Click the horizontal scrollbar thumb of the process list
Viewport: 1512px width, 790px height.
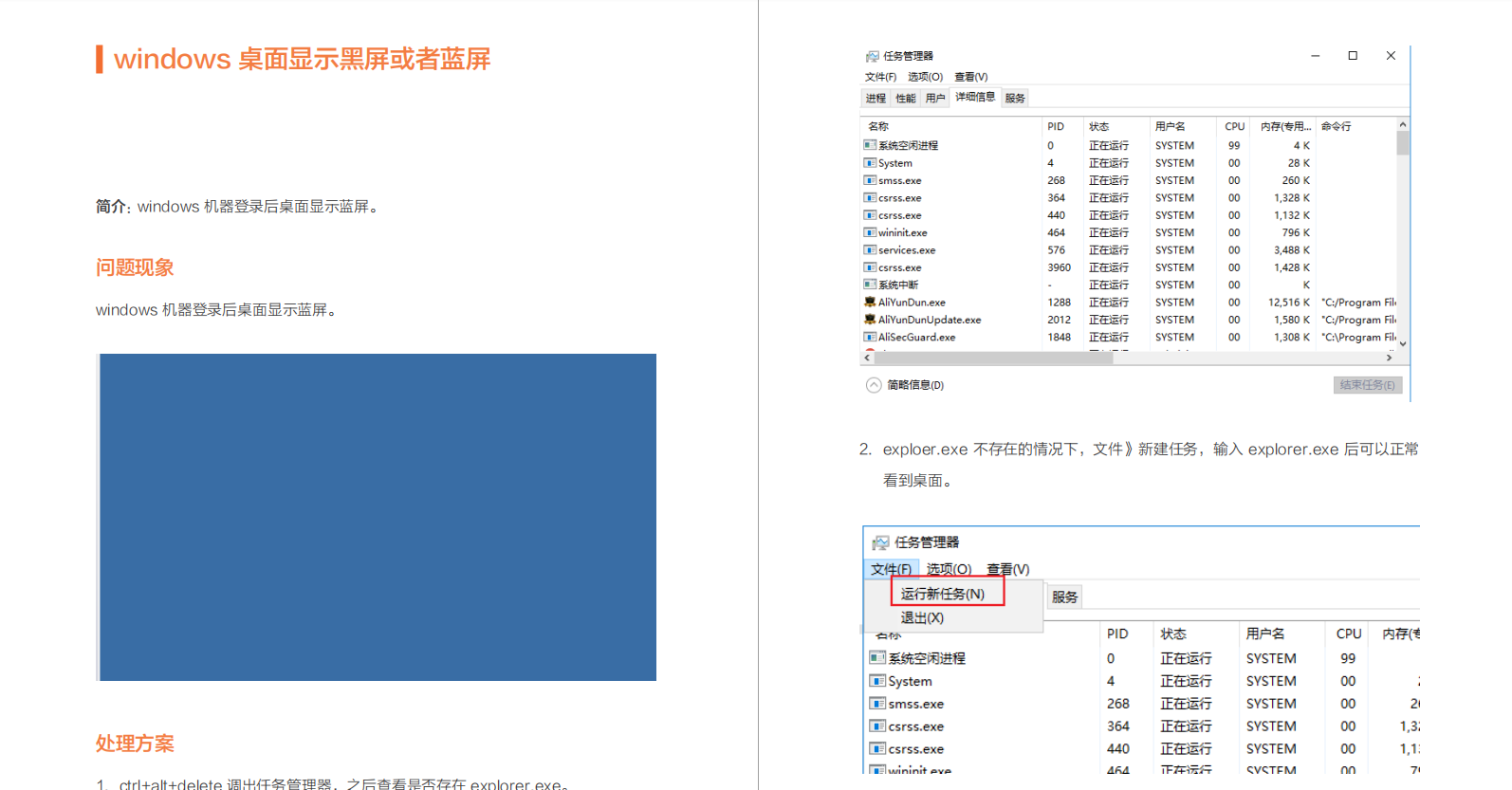point(993,358)
